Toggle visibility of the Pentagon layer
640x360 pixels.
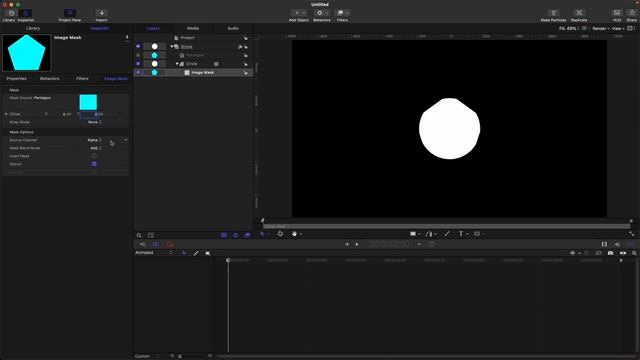coord(138,55)
